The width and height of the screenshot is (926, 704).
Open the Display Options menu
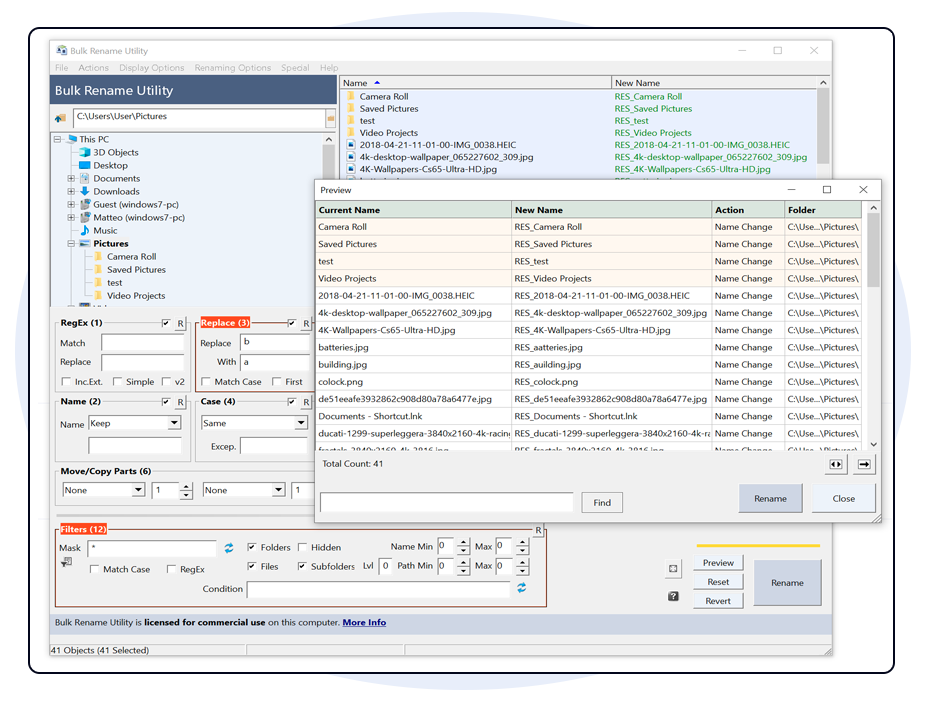tap(151, 68)
